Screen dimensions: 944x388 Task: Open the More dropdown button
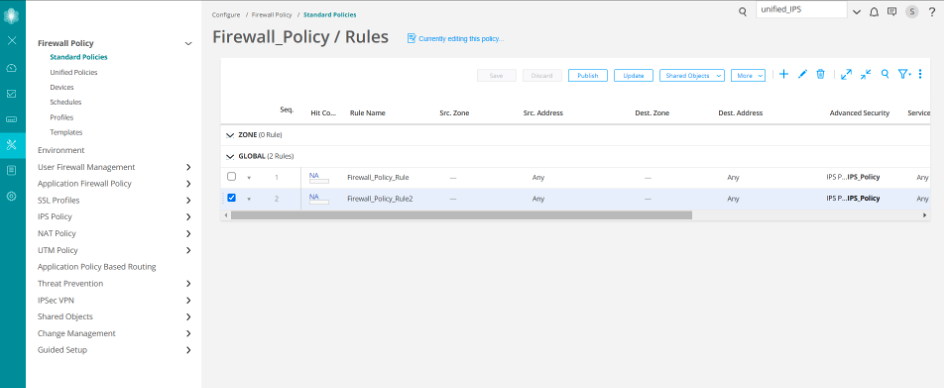coord(748,75)
